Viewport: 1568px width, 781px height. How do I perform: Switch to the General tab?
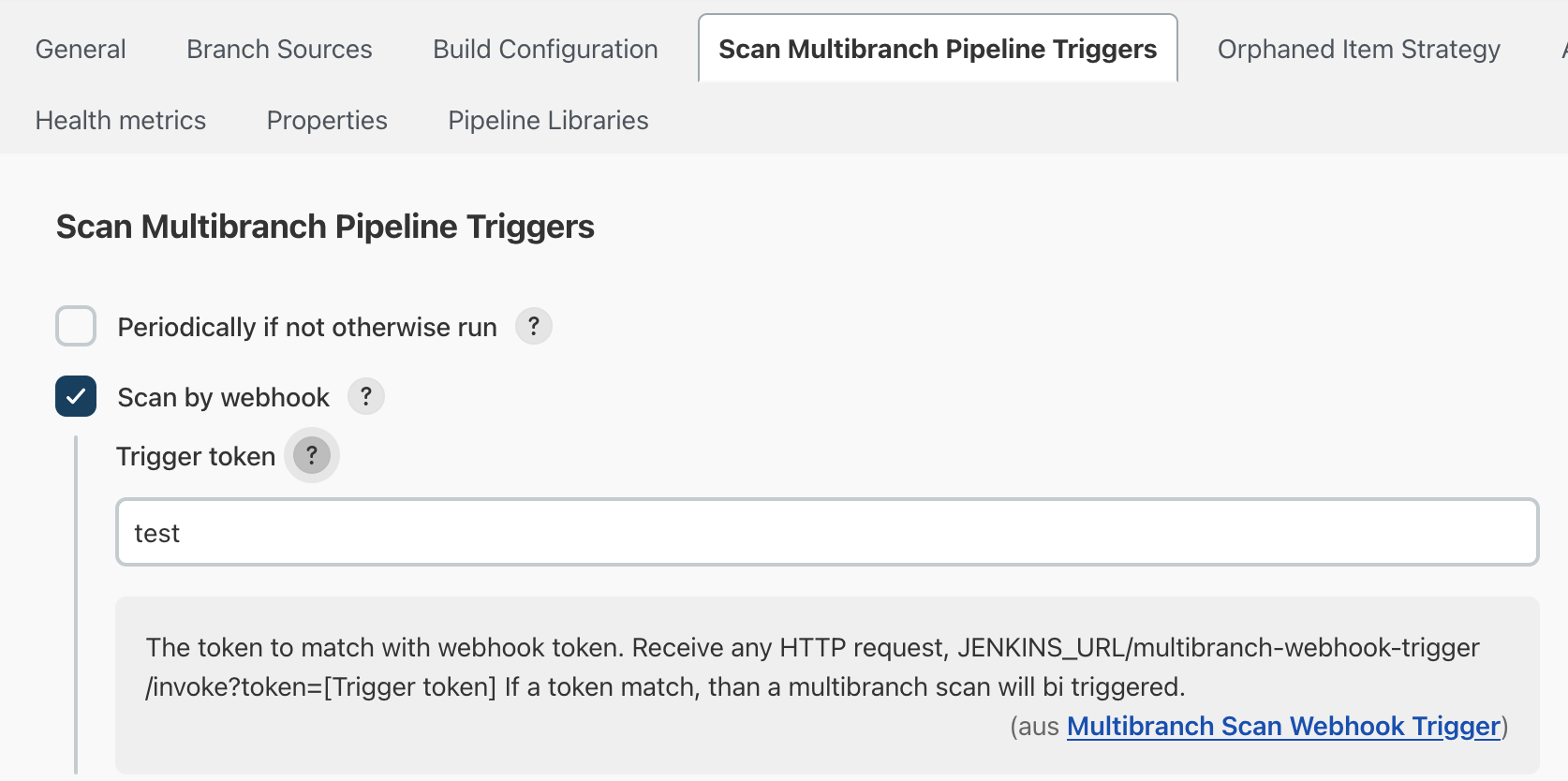tap(80, 49)
